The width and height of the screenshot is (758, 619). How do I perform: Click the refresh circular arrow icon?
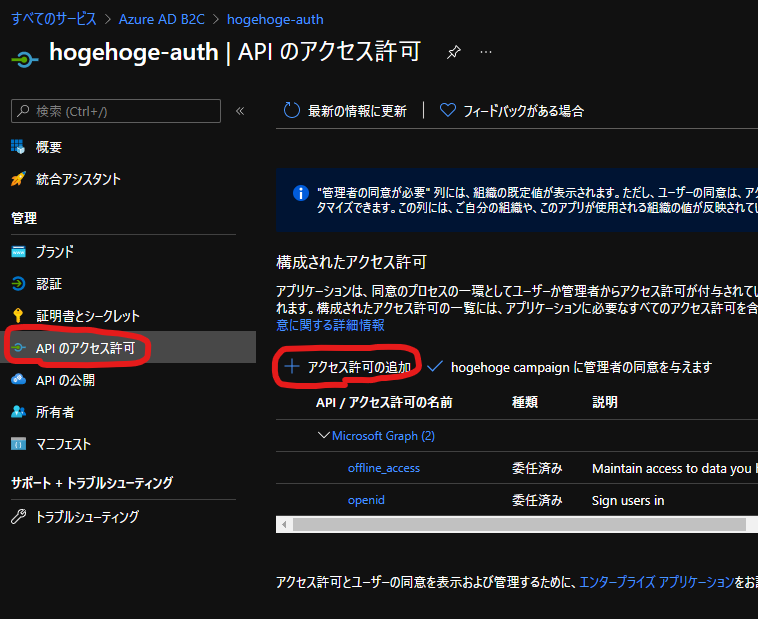292,110
